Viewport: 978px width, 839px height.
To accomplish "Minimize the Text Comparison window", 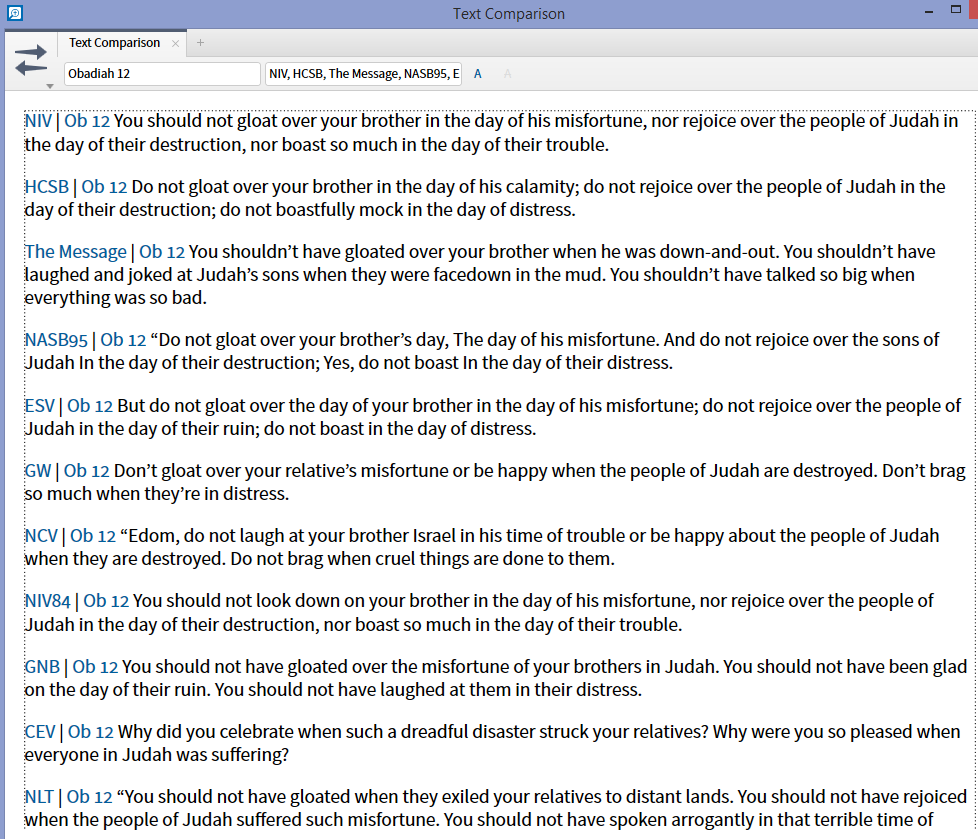I will [929, 12].
